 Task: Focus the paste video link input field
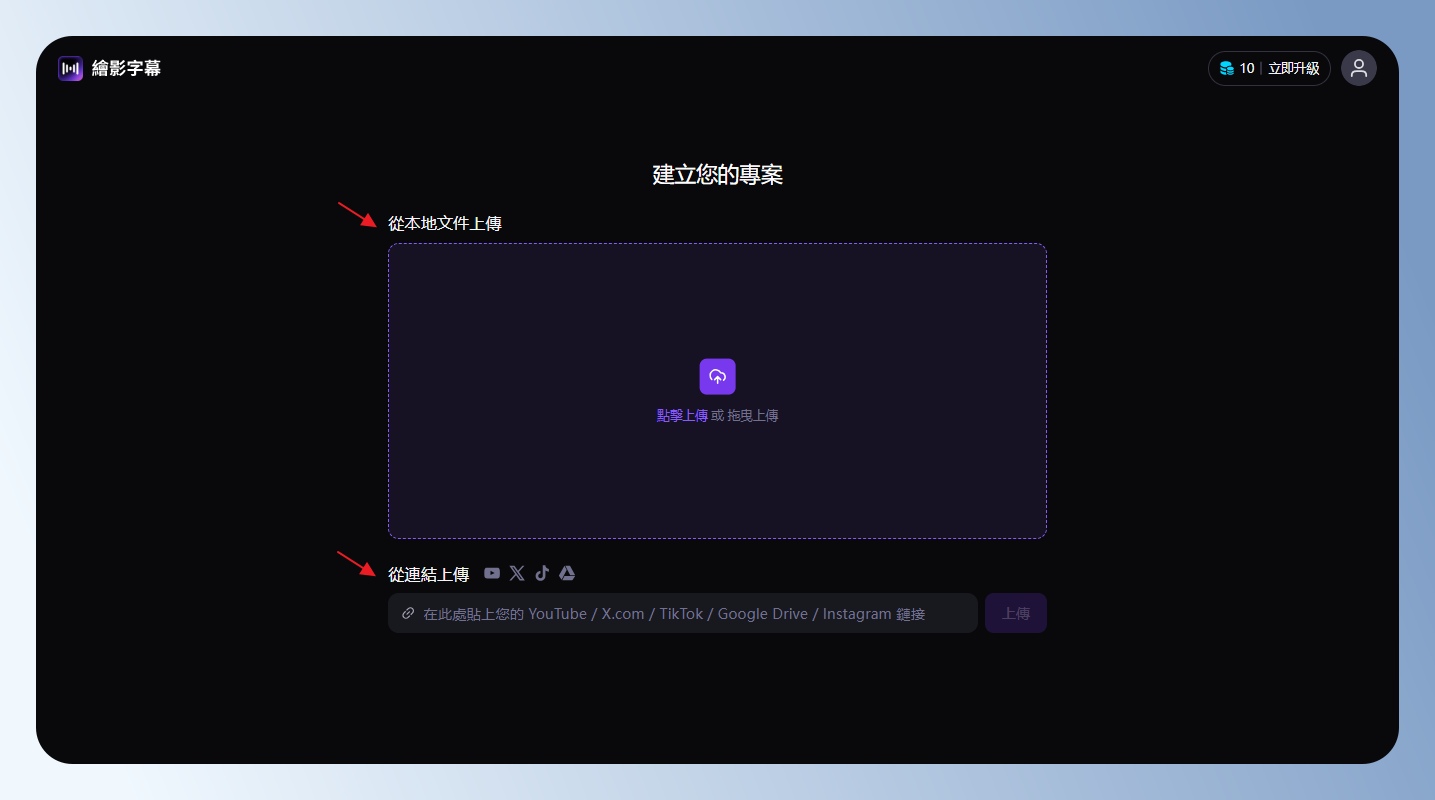690,613
